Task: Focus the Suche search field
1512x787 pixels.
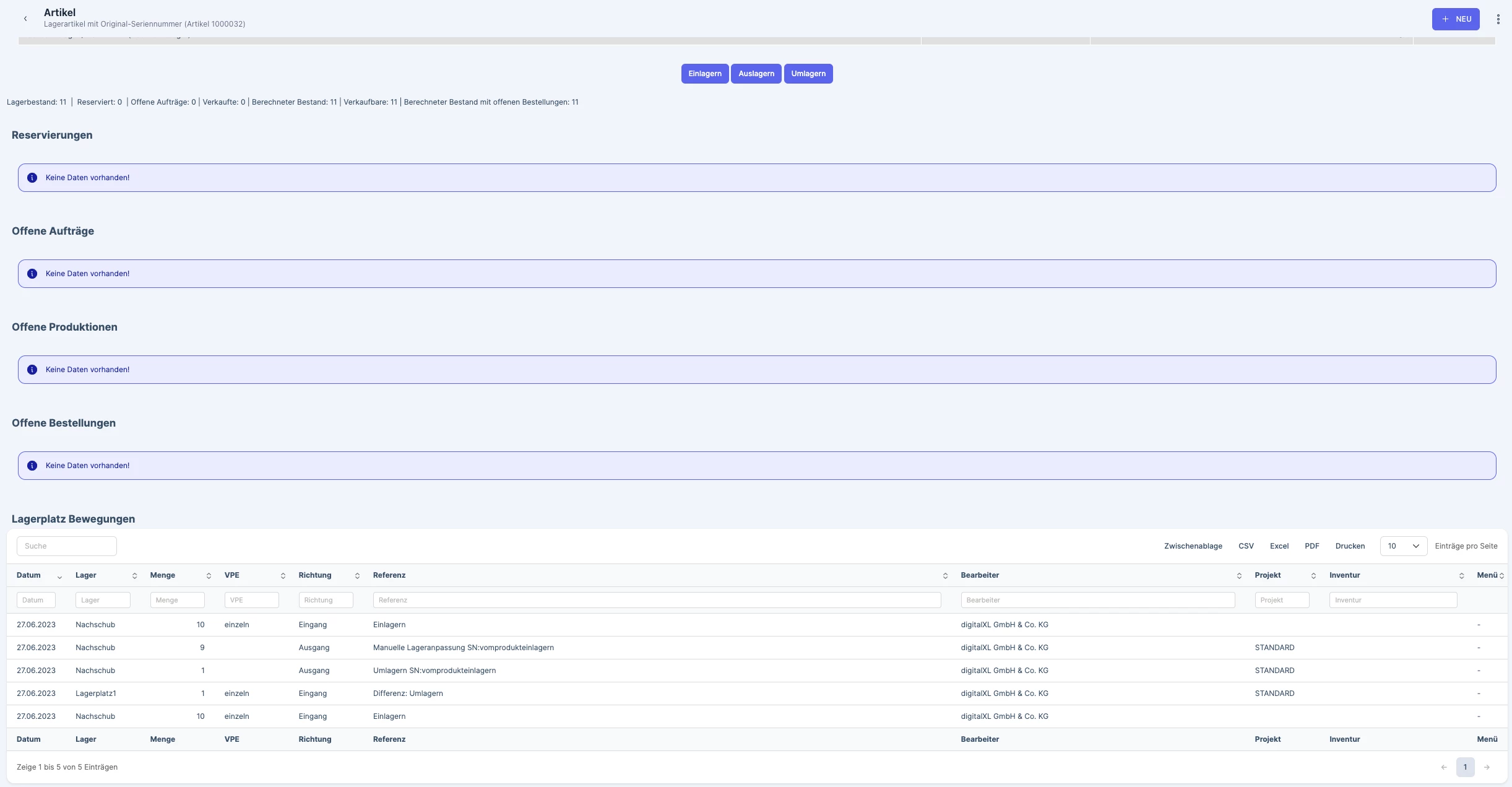Action: point(67,546)
